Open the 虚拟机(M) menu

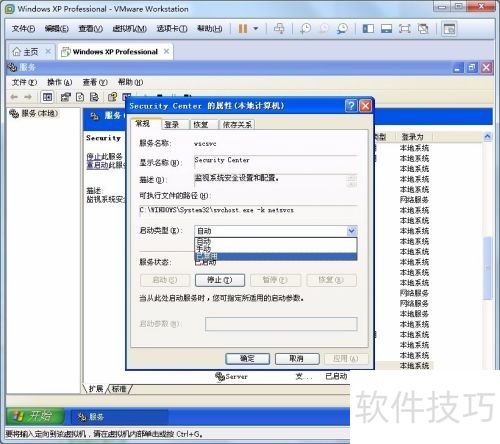tap(129, 29)
